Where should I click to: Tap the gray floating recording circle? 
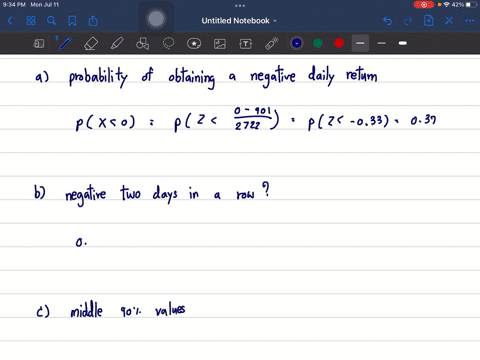coord(156,19)
